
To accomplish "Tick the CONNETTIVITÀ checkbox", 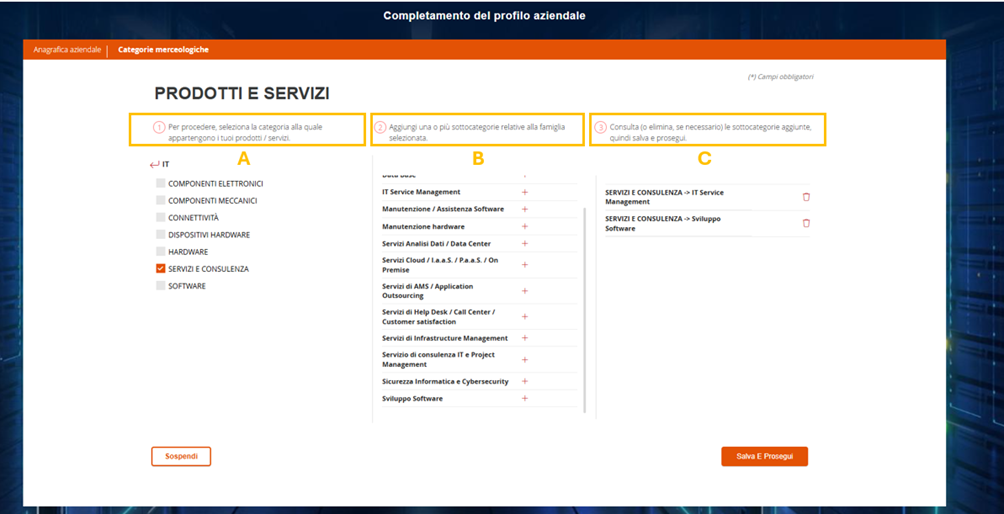I will pos(161,218).
